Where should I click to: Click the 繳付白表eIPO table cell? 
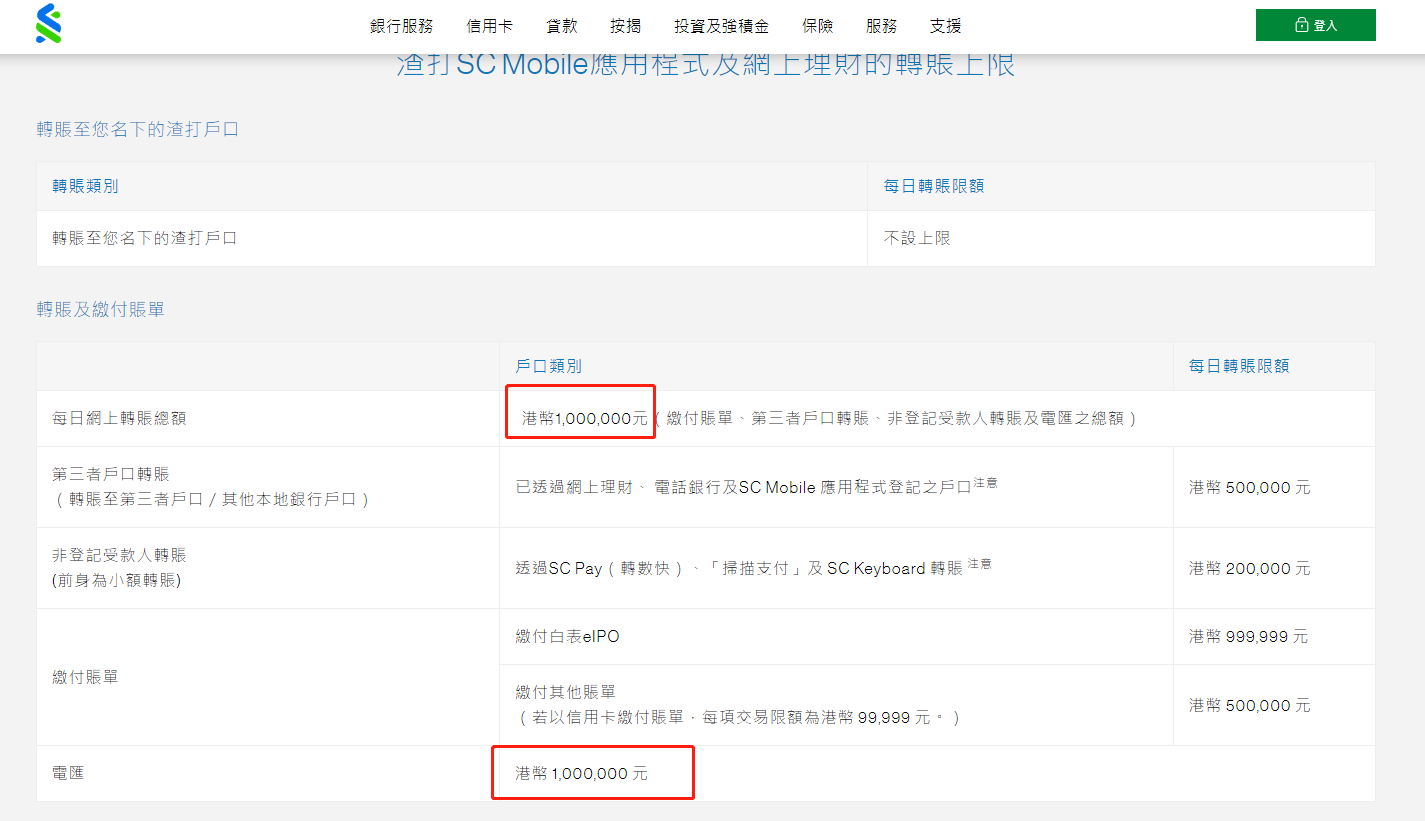click(567, 636)
